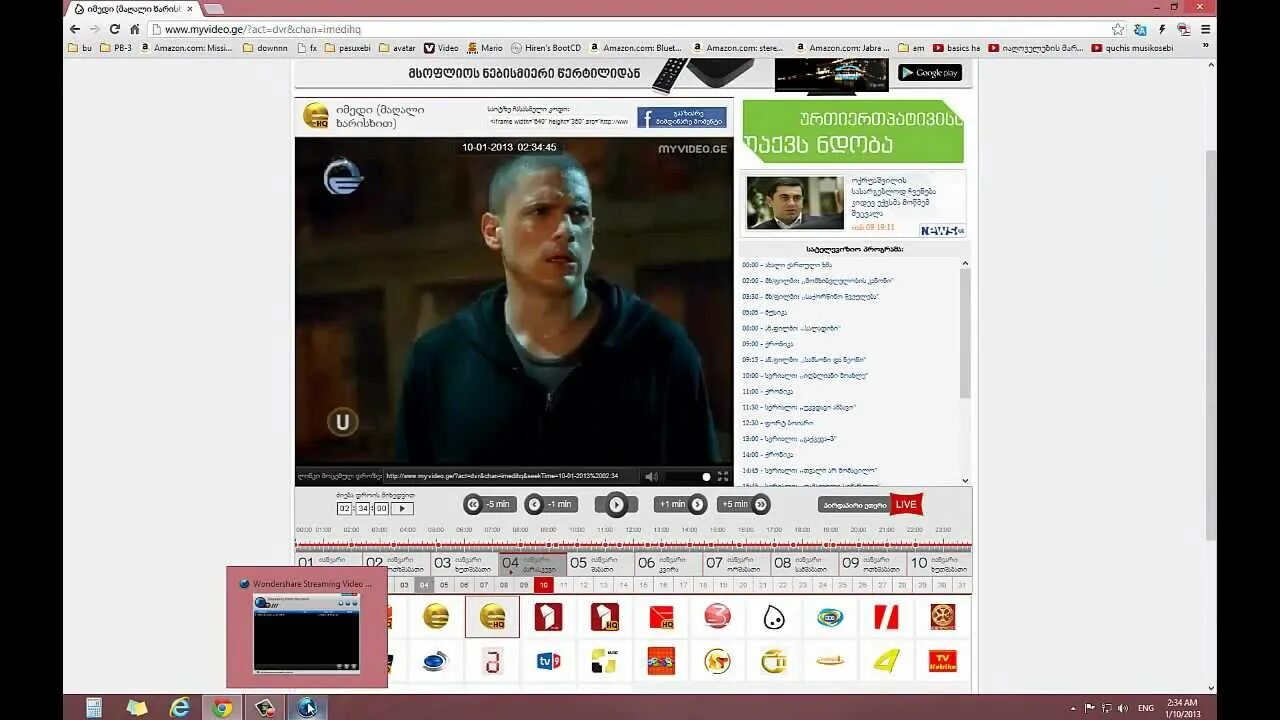Viewport: 1280px width, 720px height.
Task: Select day 10 highlighted in red
Action: tap(543, 585)
